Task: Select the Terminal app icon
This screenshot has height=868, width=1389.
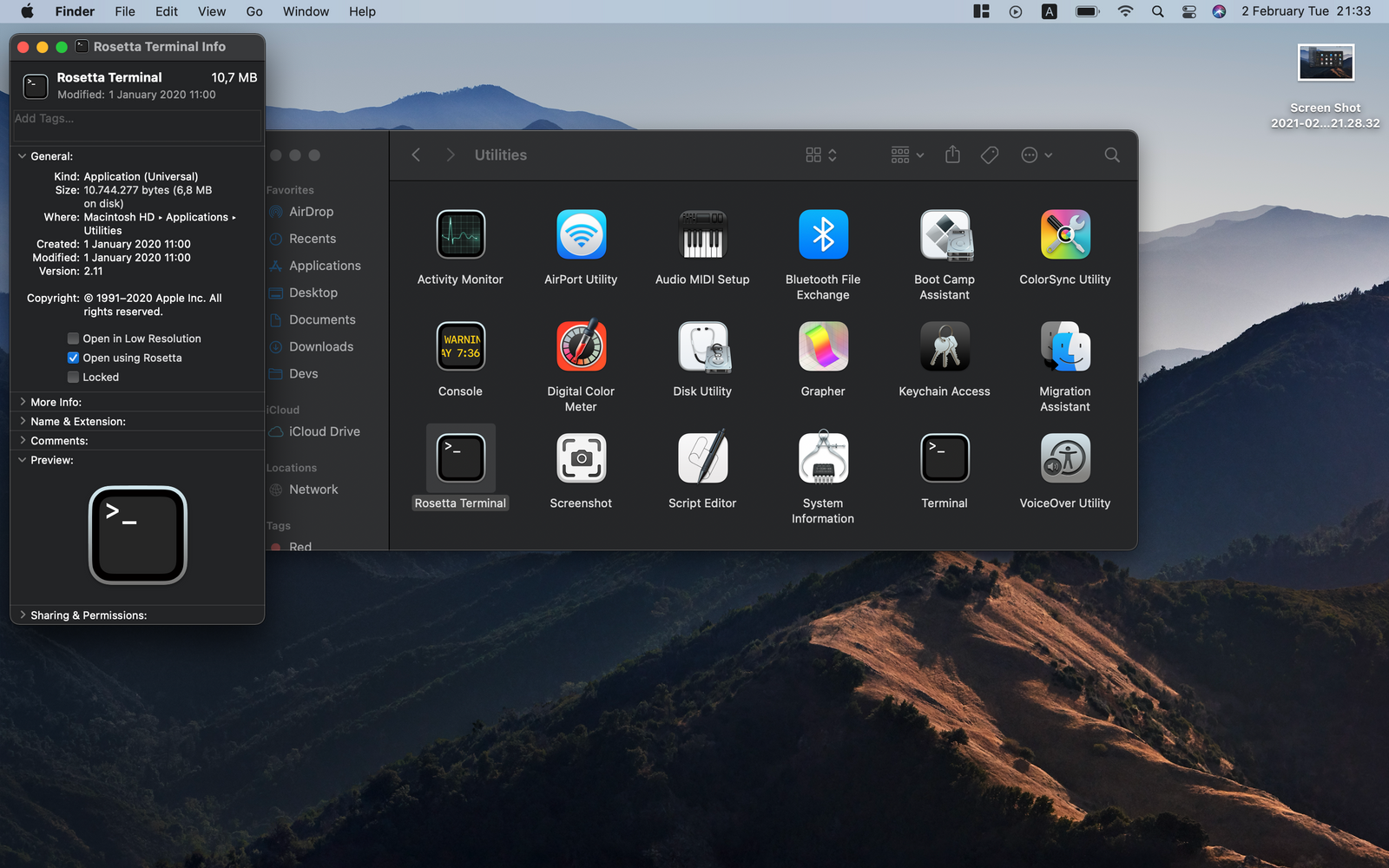Action: pos(945,457)
